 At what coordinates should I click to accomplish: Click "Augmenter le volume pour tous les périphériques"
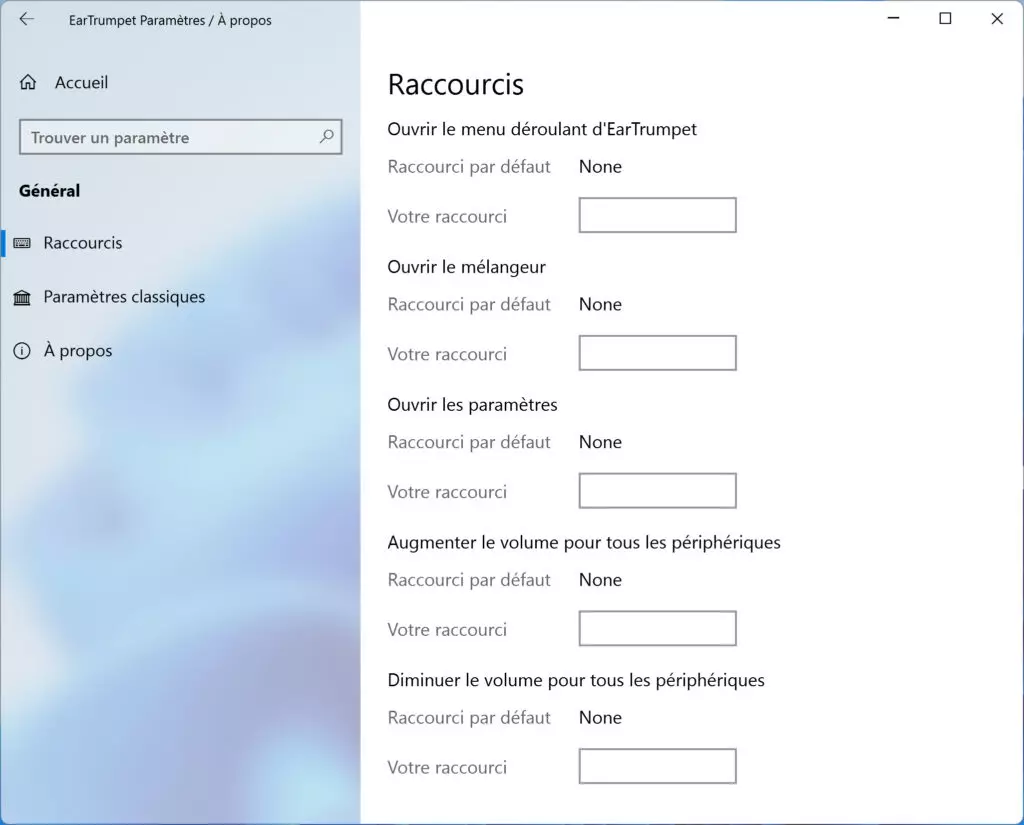pos(584,543)
